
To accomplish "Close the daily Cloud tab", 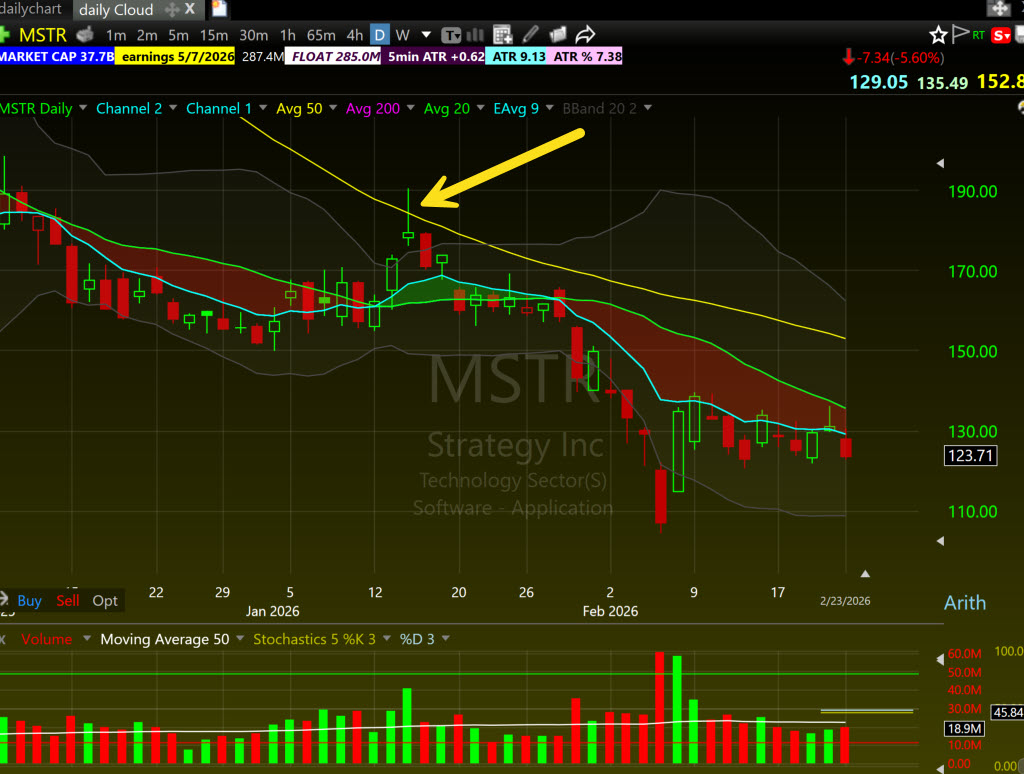I will pyautogui.click(x=189, y=9).
